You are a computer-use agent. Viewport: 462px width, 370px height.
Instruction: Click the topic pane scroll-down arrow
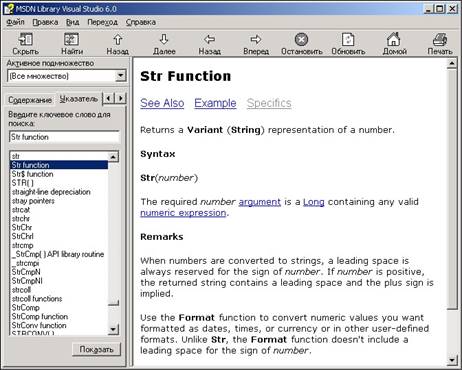[452, 360]
